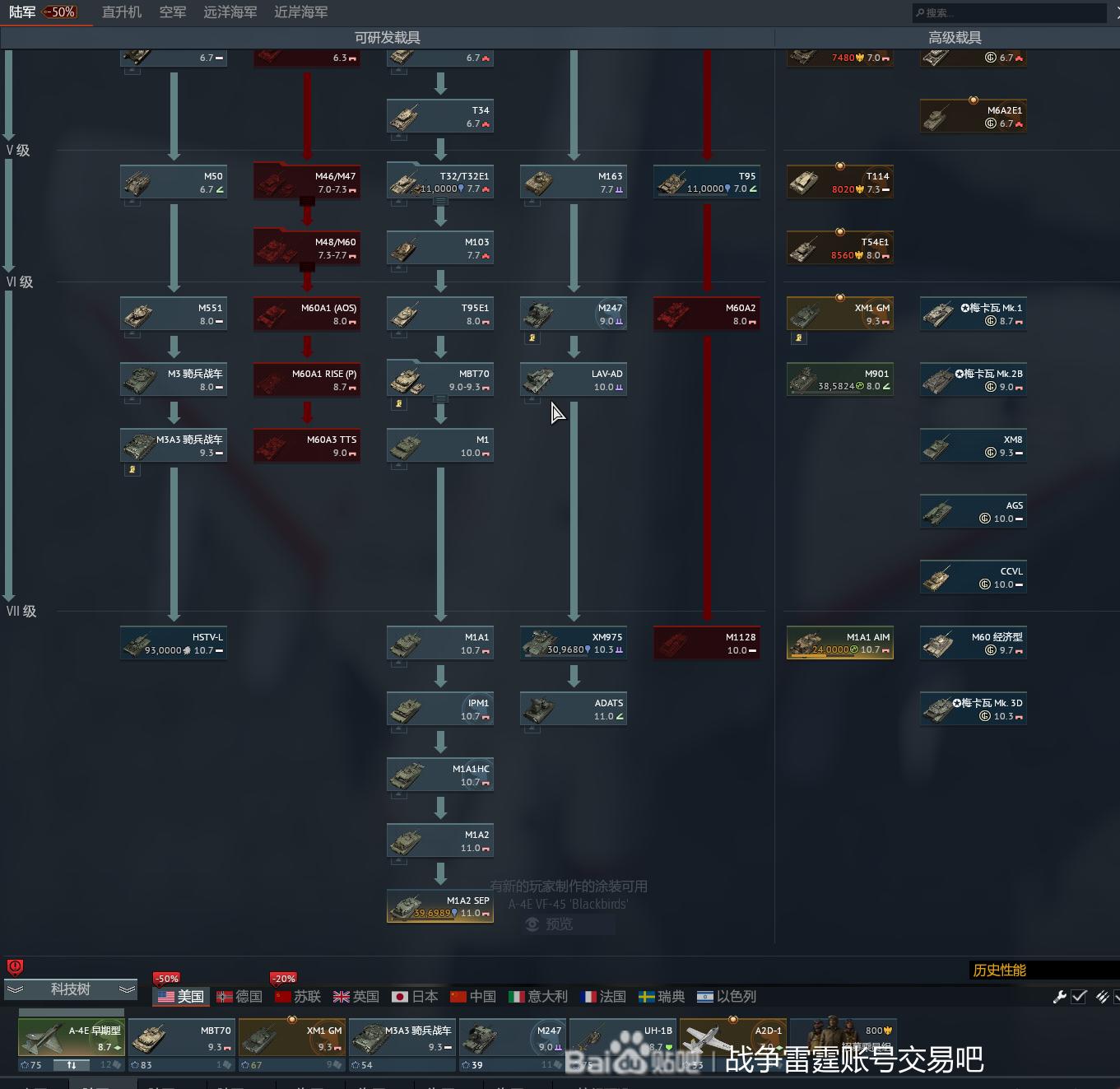Image resolution: width=1120 pixels, height=1089 pixels.
Task: Select the M1A2 tank card
Action: pos(440,840)
